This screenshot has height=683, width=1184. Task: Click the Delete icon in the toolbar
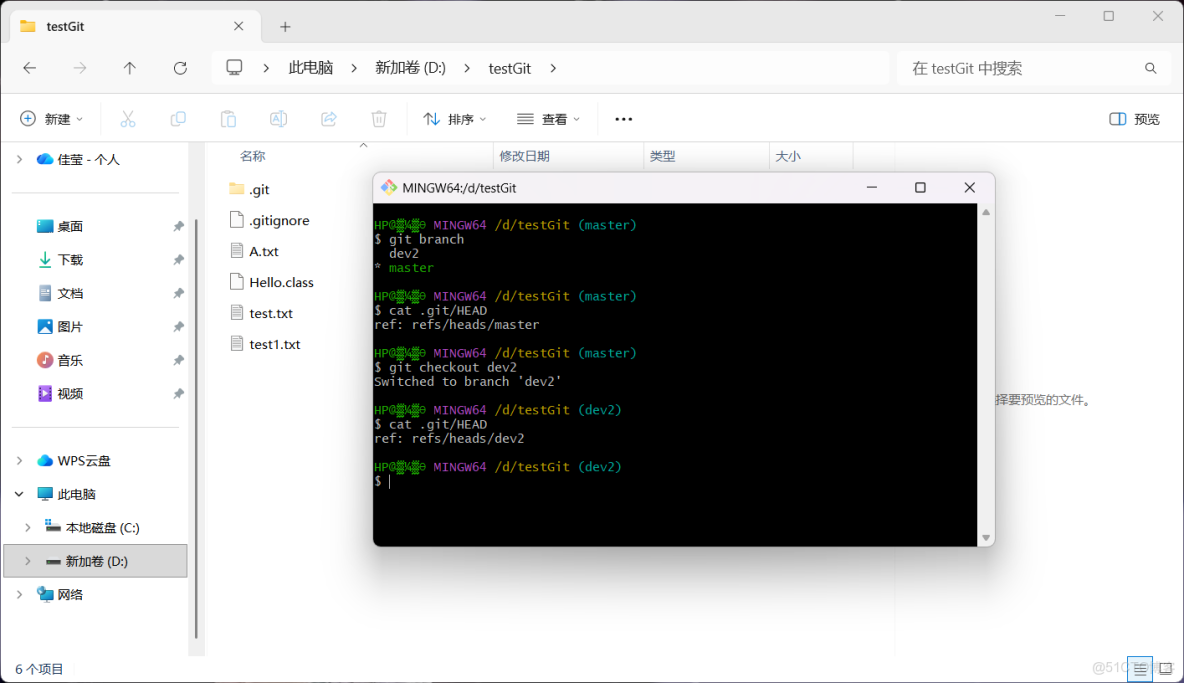tap(378, 118)
